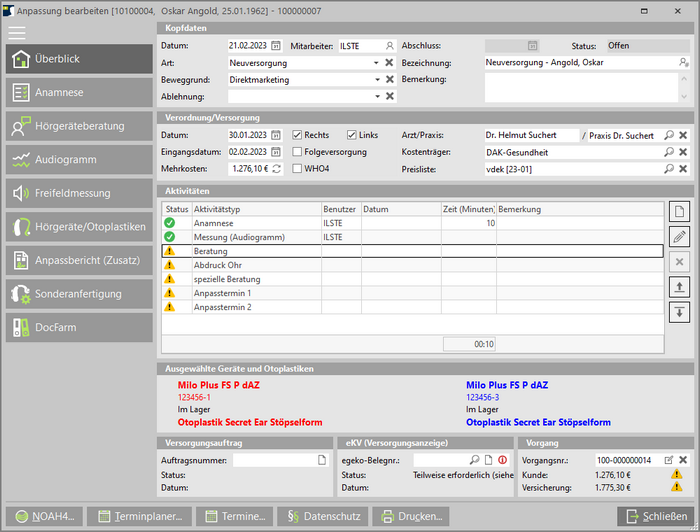Expand the Art dropdown
The image size is (700, 532).
coord(376,63)
